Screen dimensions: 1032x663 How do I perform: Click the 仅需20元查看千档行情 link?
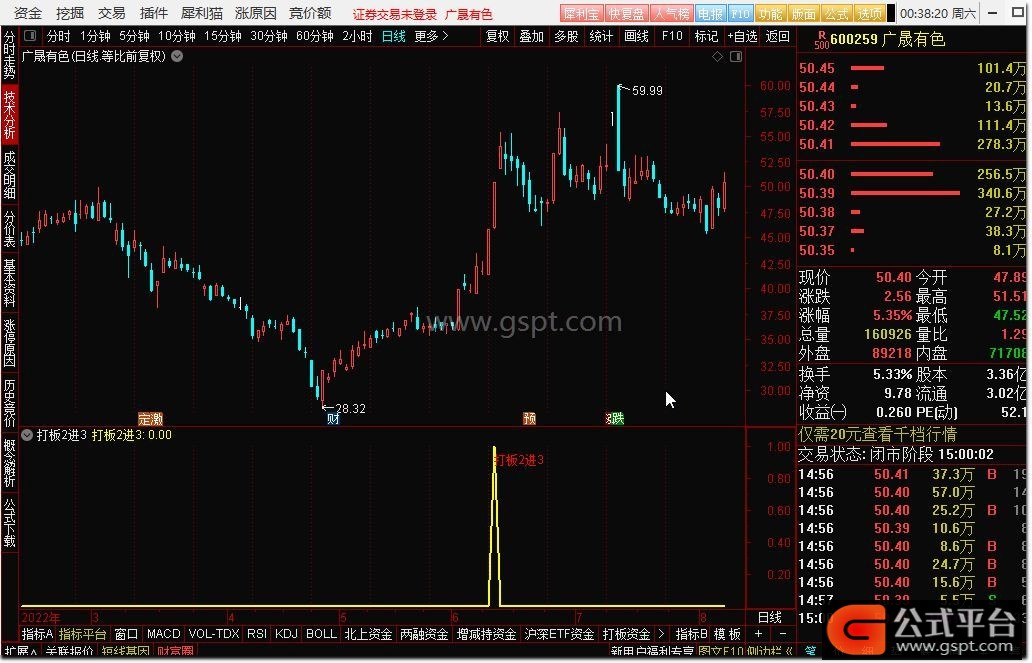coord(877,435)
